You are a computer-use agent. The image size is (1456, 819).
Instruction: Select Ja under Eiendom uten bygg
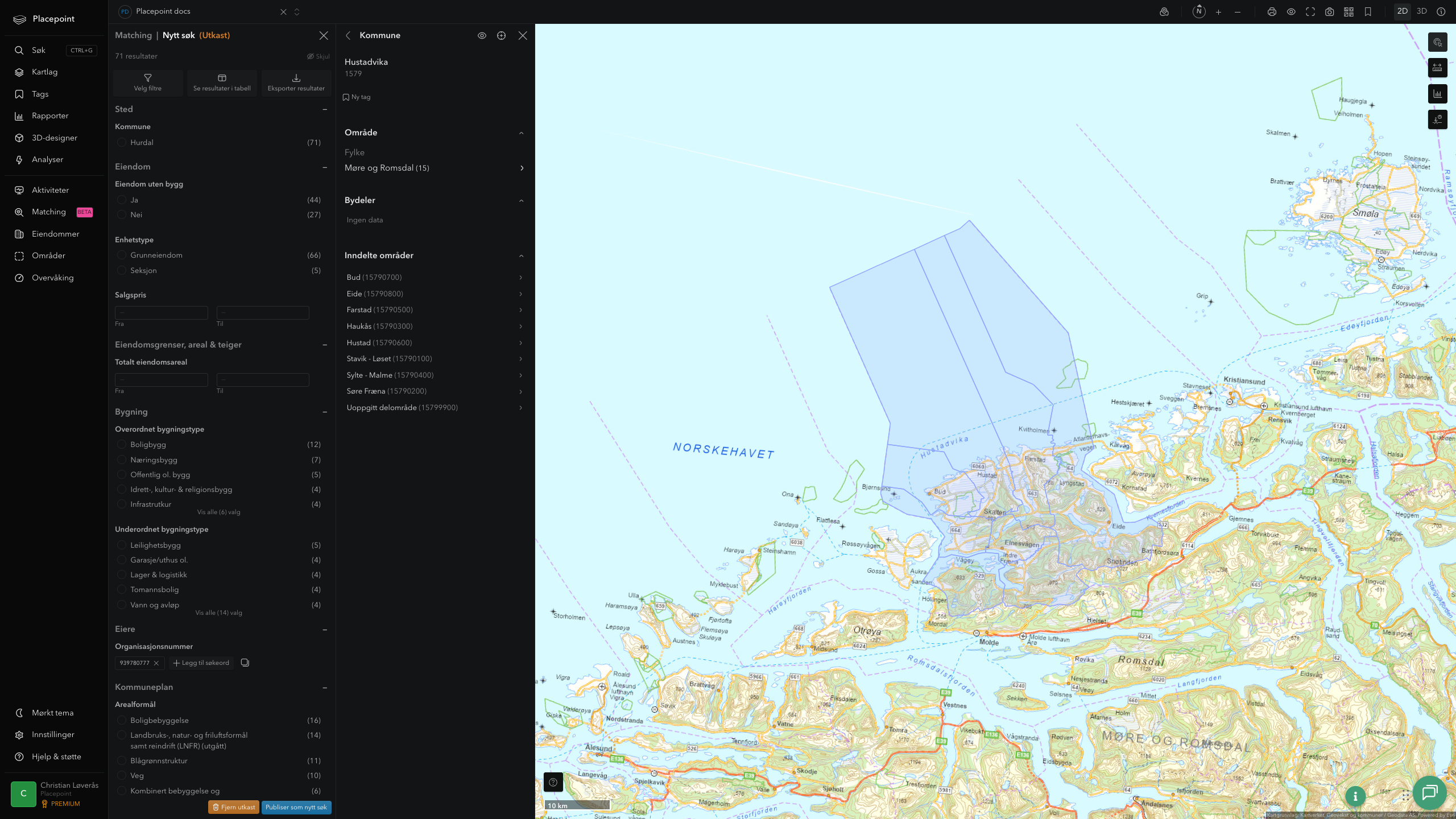tap(121, 200)
